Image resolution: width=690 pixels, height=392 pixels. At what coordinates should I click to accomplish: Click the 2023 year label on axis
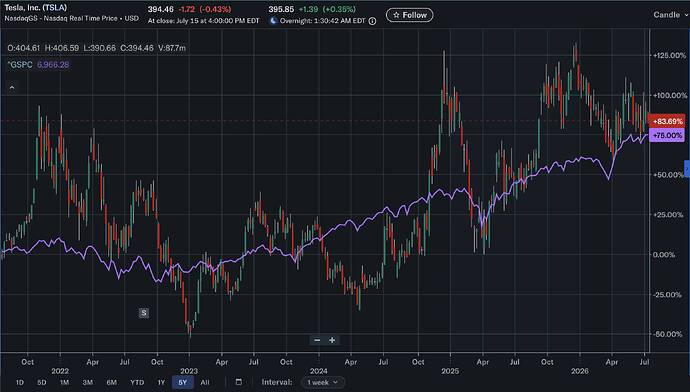[x=189, y=371]
